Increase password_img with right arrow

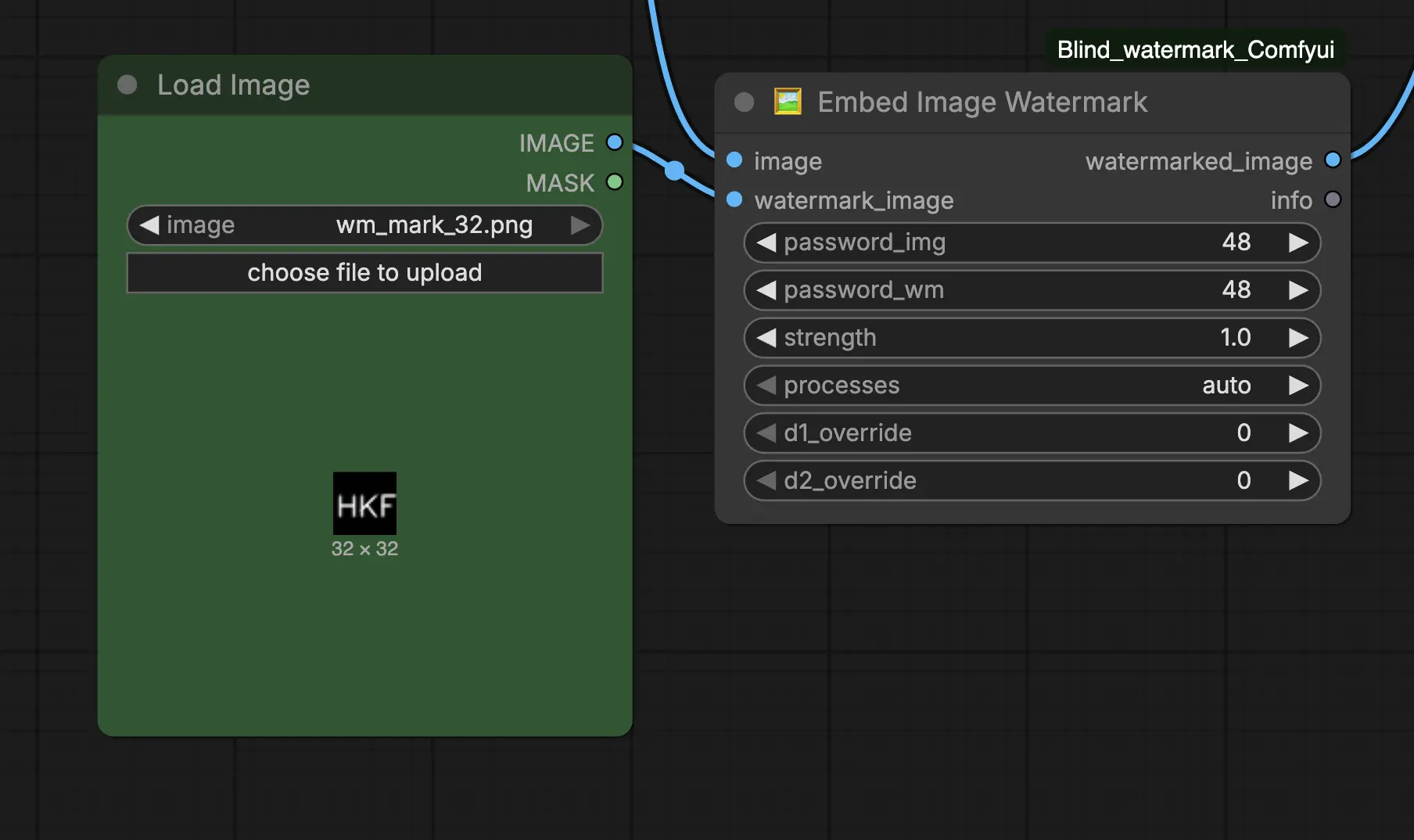(1298, 242)
